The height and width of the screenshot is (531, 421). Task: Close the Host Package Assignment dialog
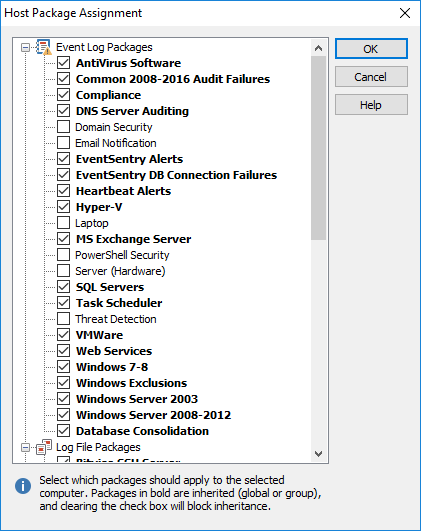pos(405,13)
